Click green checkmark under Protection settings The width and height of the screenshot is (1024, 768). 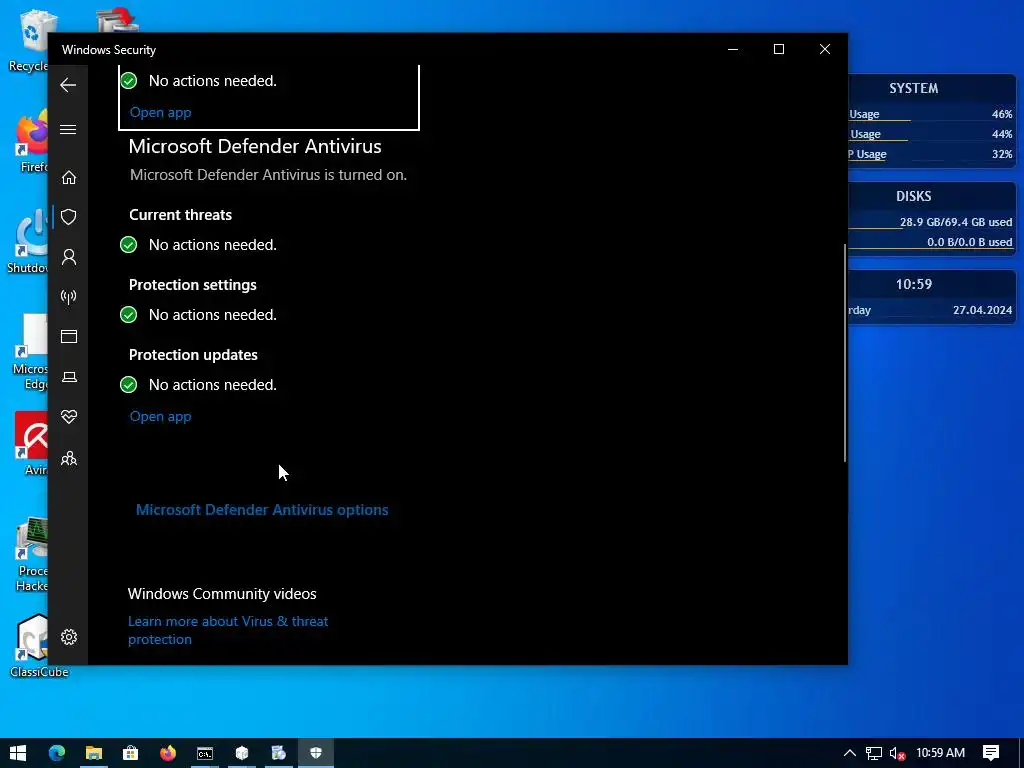(x=129, y=315)
